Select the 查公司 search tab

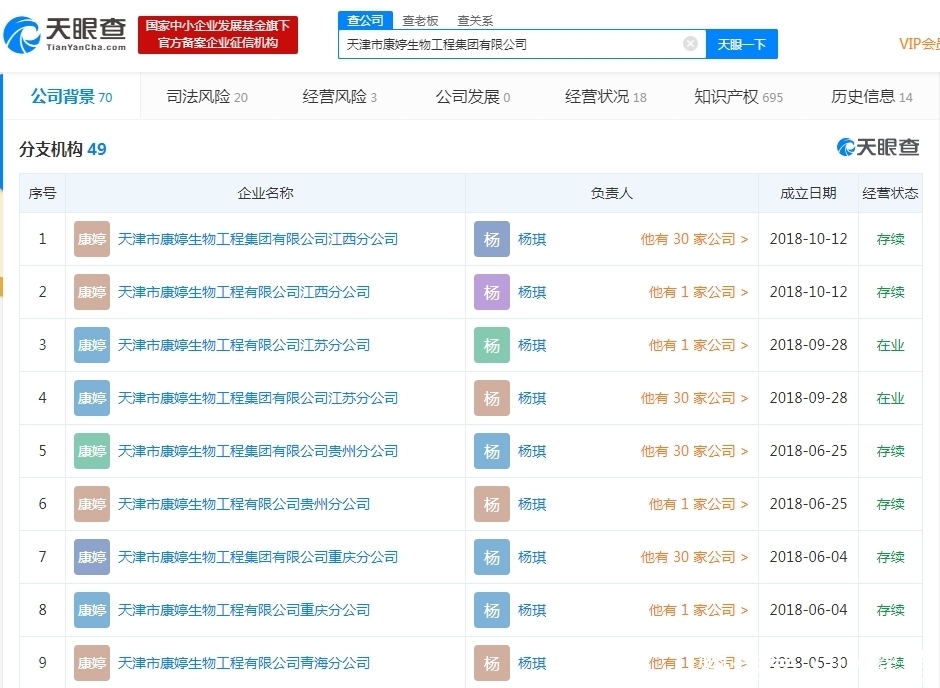[x=365, y=20]
